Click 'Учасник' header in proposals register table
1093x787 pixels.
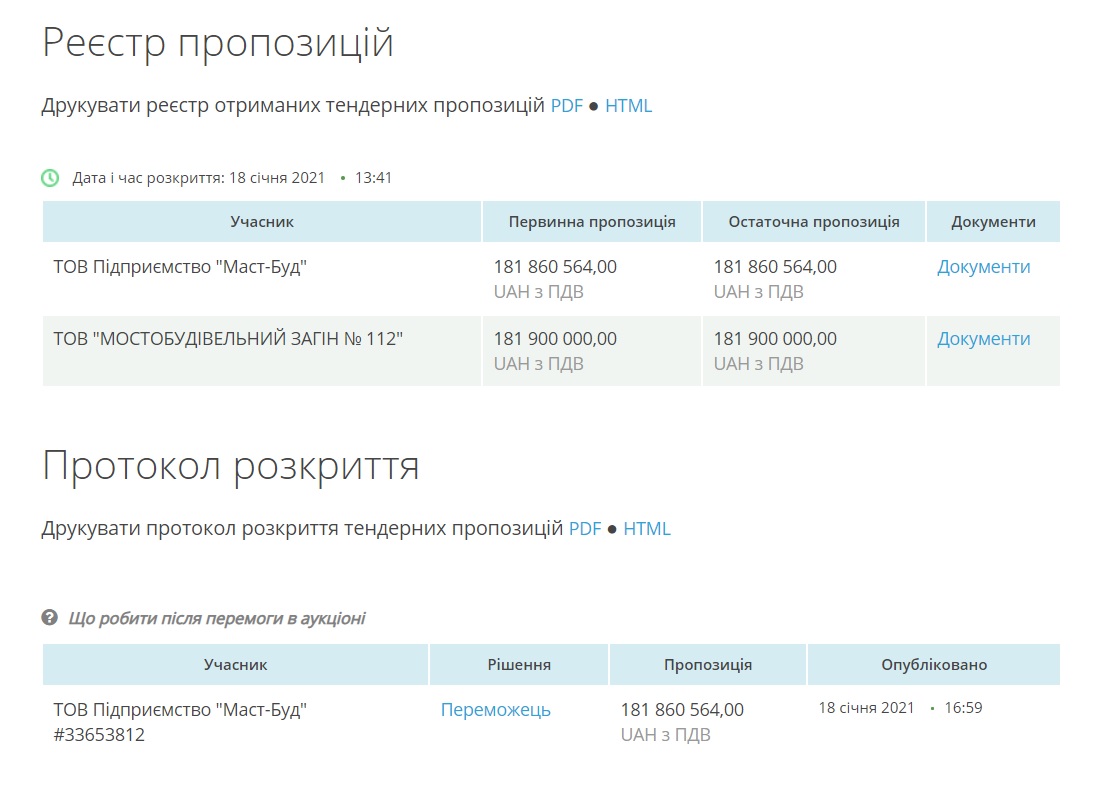[262, 222]
